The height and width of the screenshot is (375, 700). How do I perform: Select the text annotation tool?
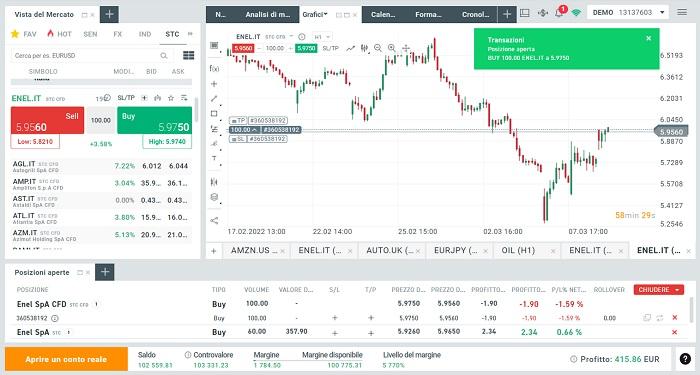[x=214, y=158]
